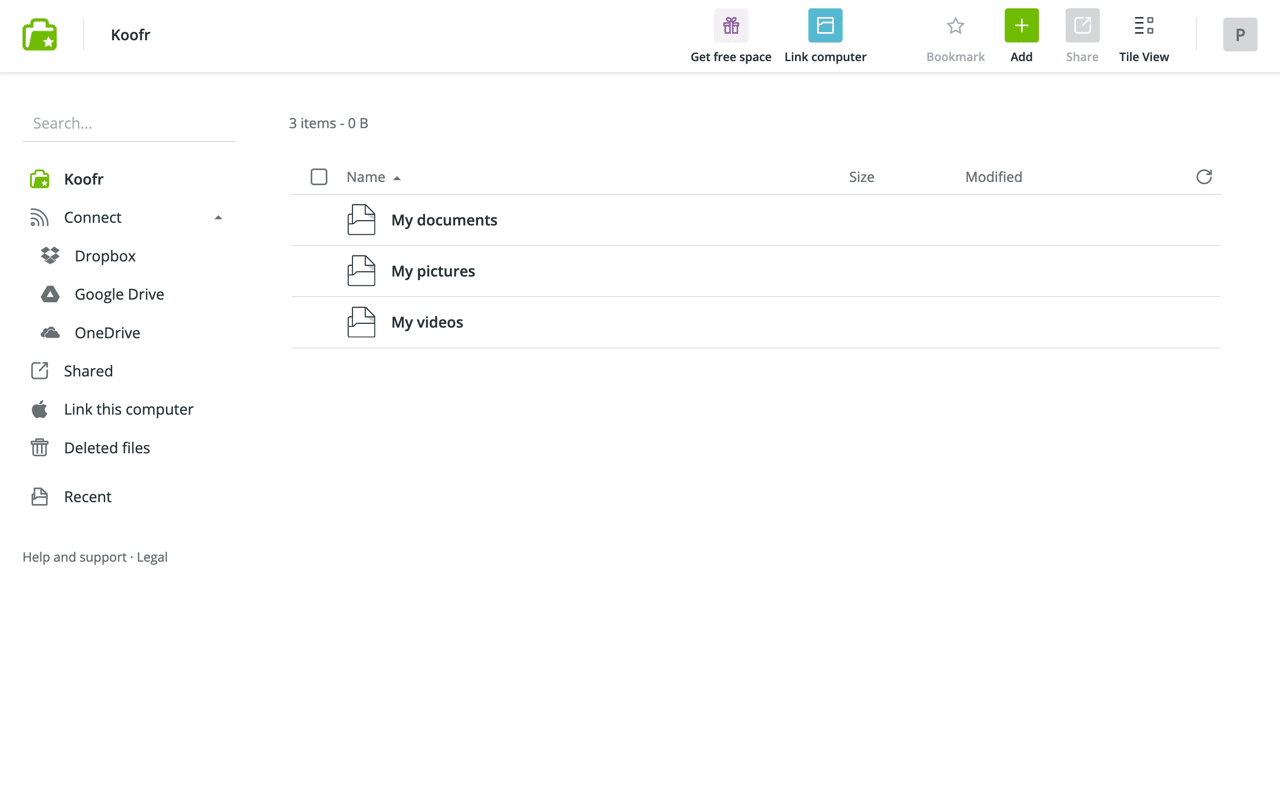Screen dimensions: 1280x800
Task: Go to Shared files section
Action: [x=88, y=371]
